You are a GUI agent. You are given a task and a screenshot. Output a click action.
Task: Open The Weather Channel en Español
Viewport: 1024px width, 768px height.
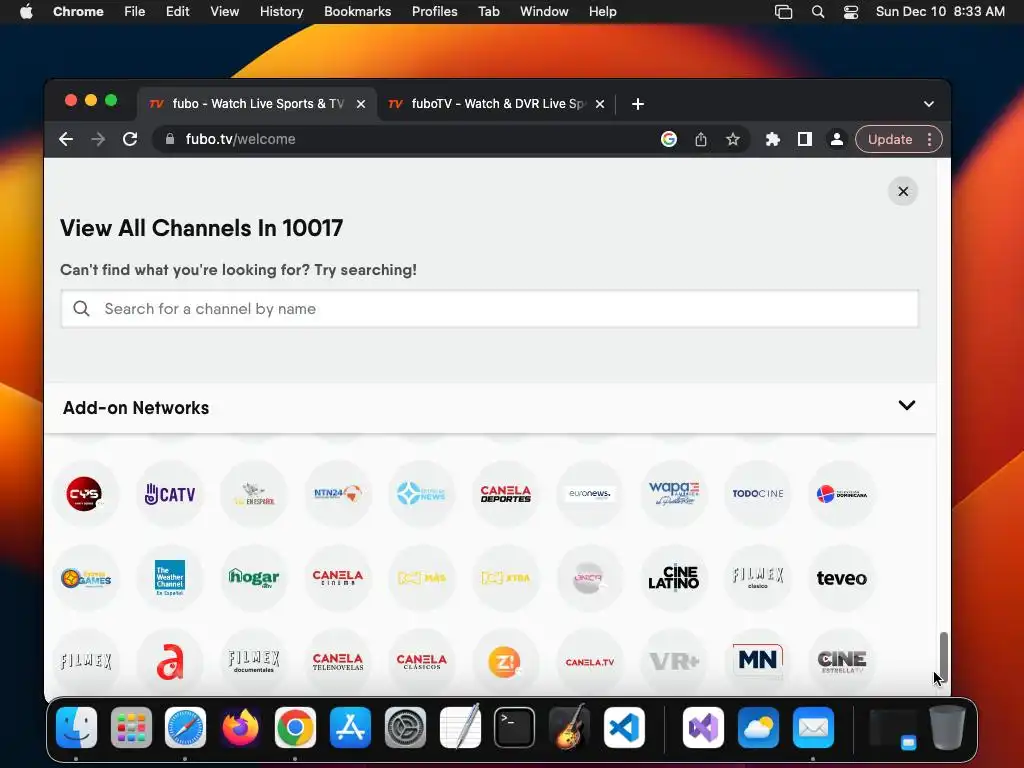pos(170,578)
